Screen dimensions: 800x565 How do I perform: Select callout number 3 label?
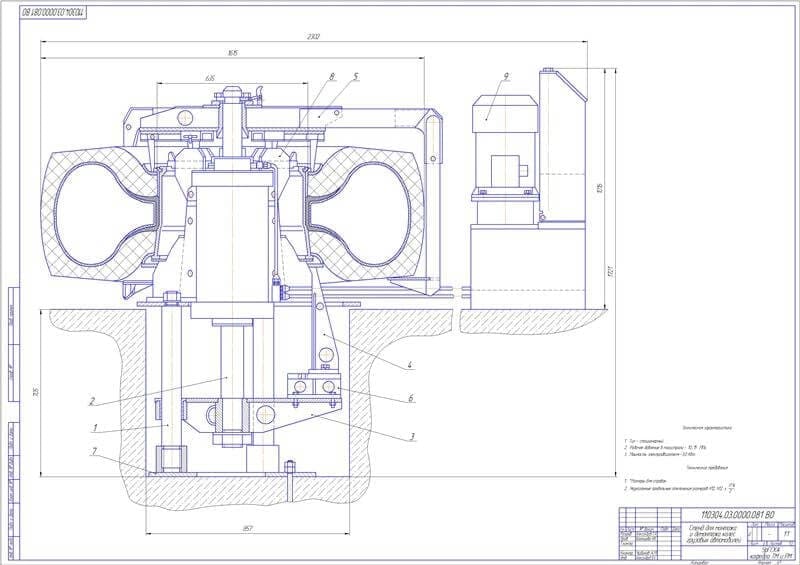click(413, 437)
